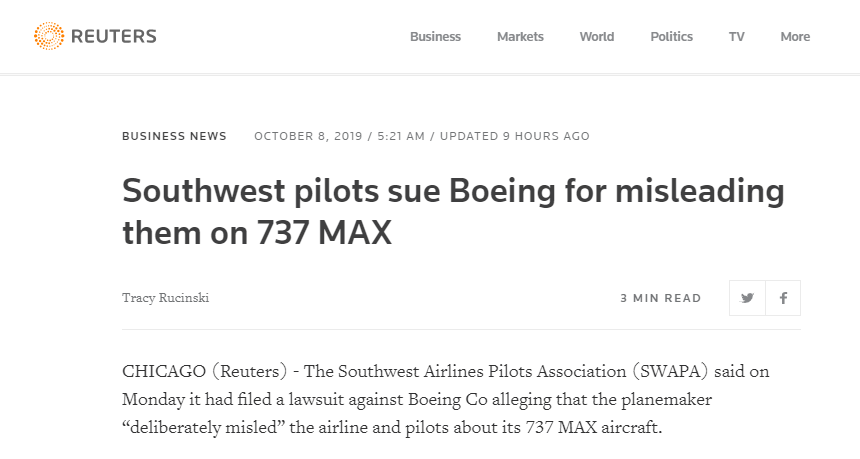Open the Business section

(x=435, y=37)
